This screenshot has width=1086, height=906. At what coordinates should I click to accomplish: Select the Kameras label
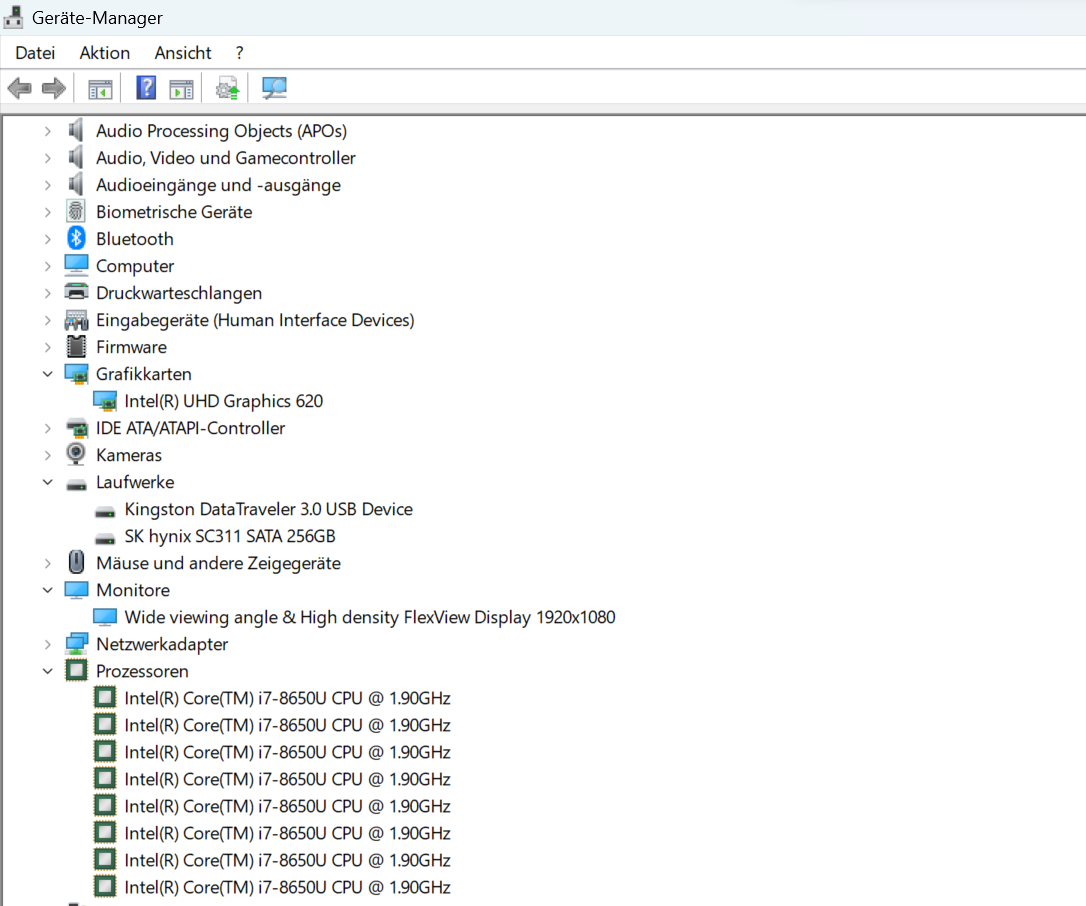coord(129,454)
